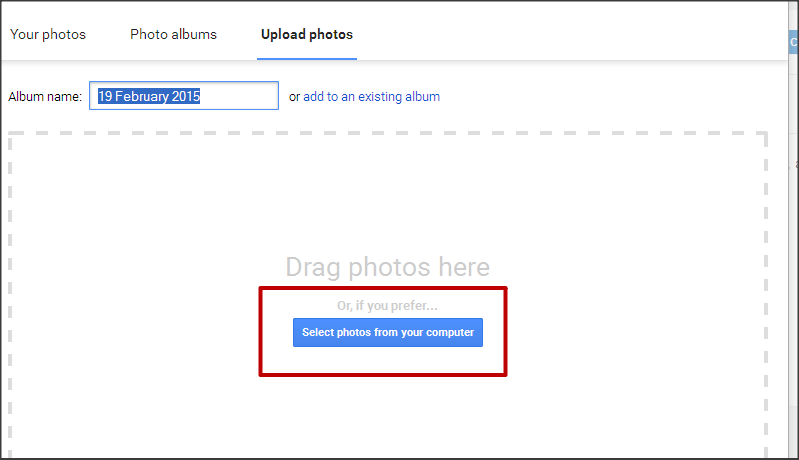Click Select photos from your computer button
This screenshot has height=460, width=799.
tap(388, 333)
